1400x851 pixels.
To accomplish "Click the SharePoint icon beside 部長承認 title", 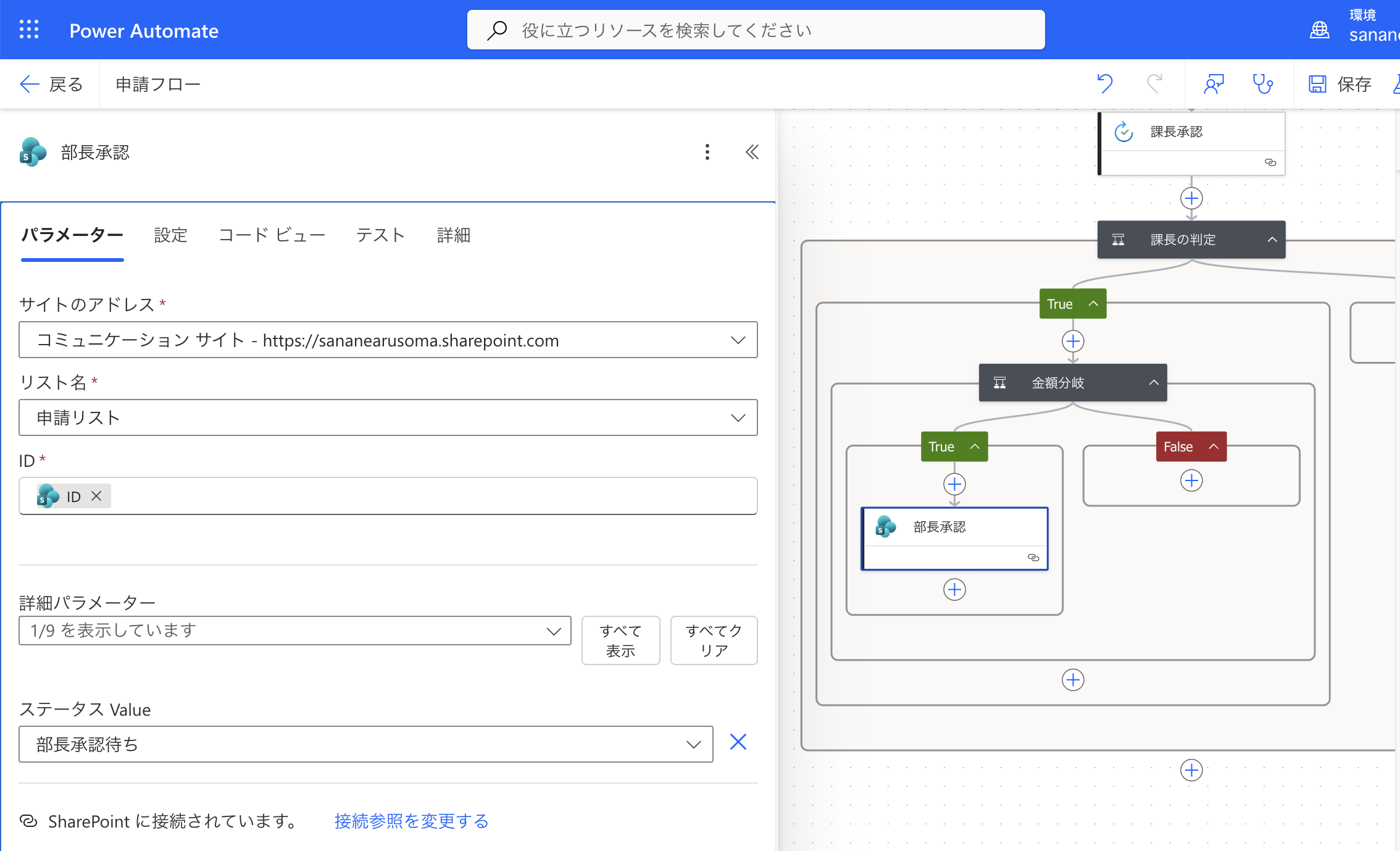I will [33, 152].
